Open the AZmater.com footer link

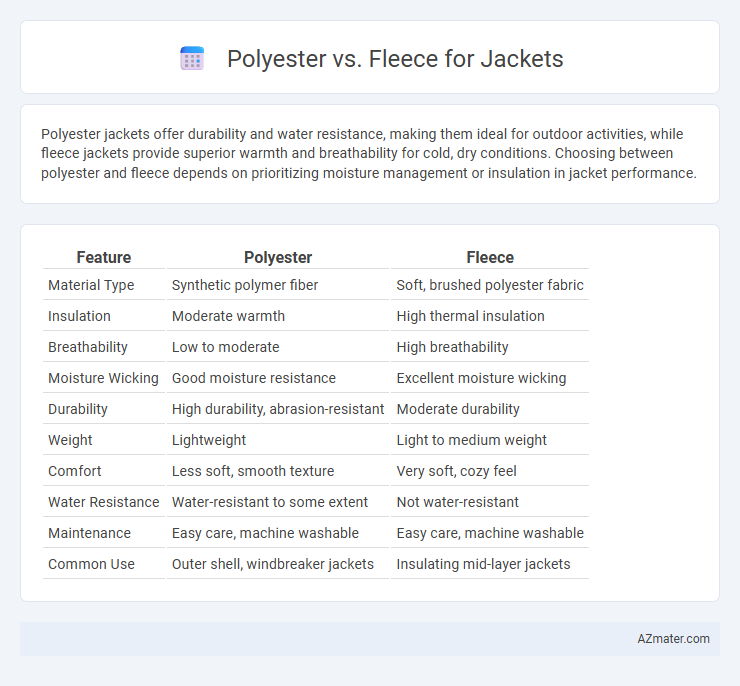673,638
